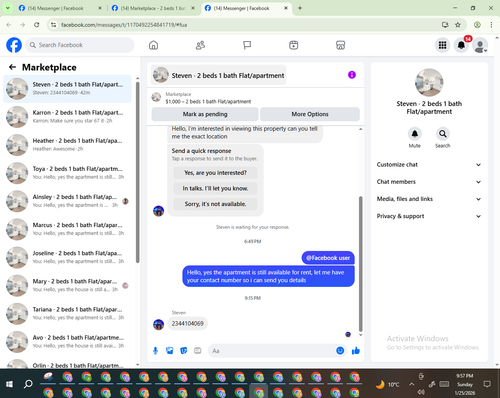
Task: Attach a photo with the image icon
Action: click(170, 351)
